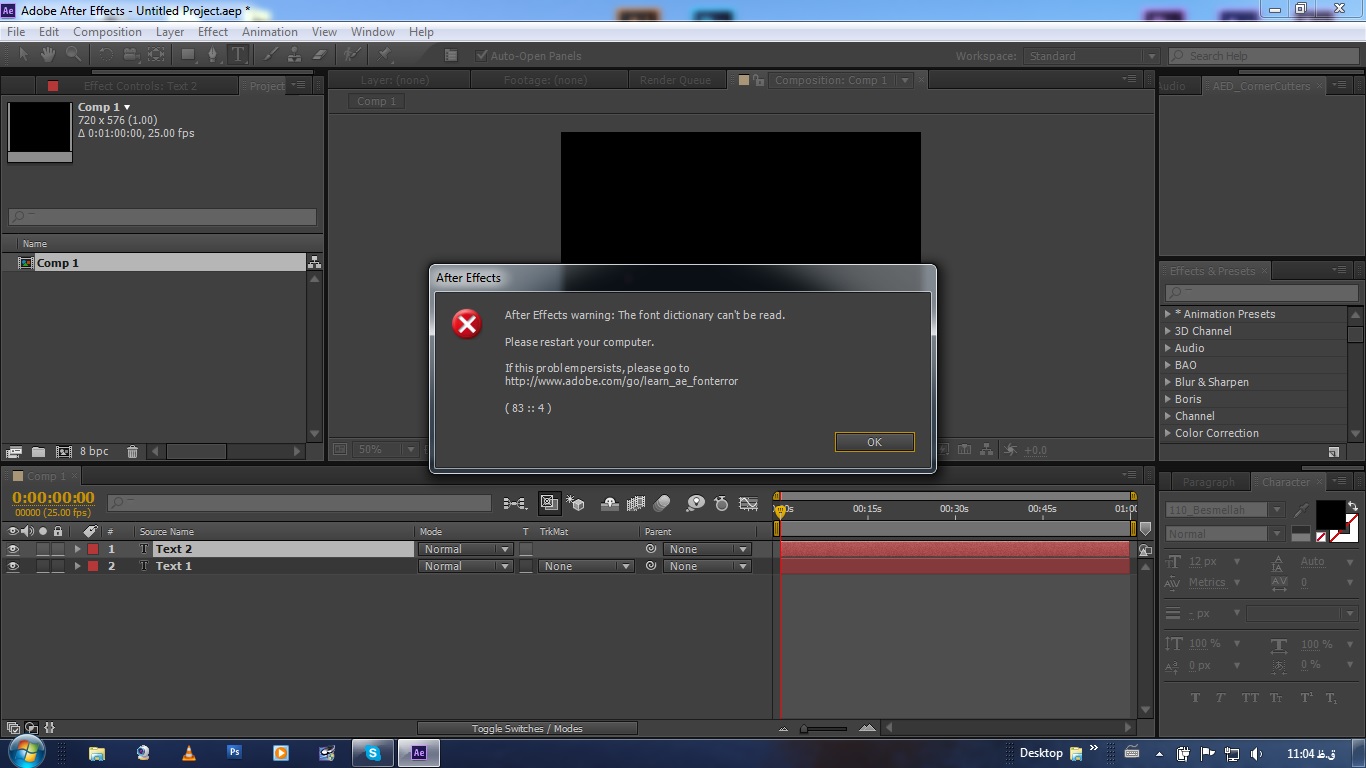This screenshot has height=768, width=1366.
Task: Expand the Animation Presets category
Action: [x=1167, y=314]
